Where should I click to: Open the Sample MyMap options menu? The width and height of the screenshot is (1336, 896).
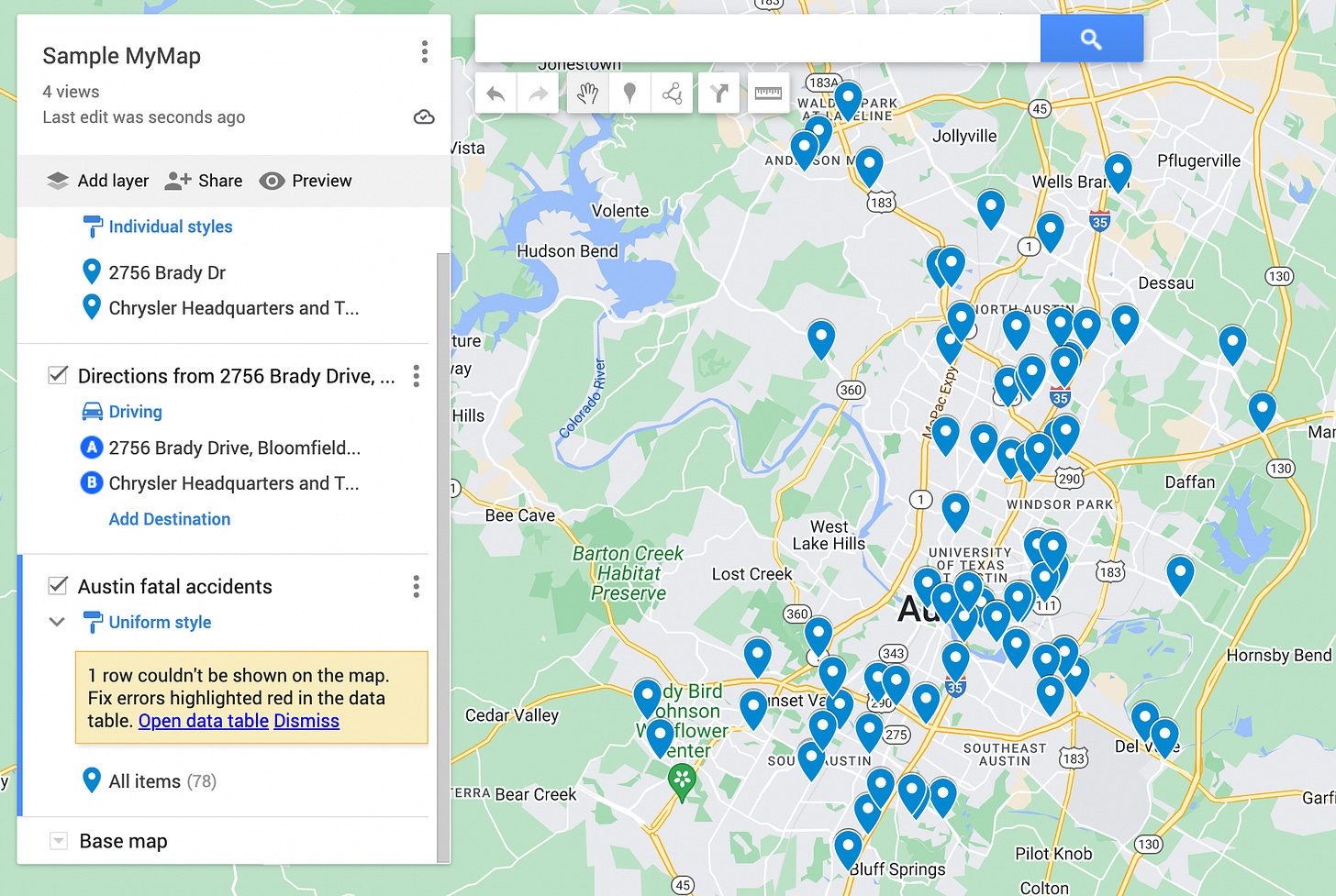click(x=424, y=52)
